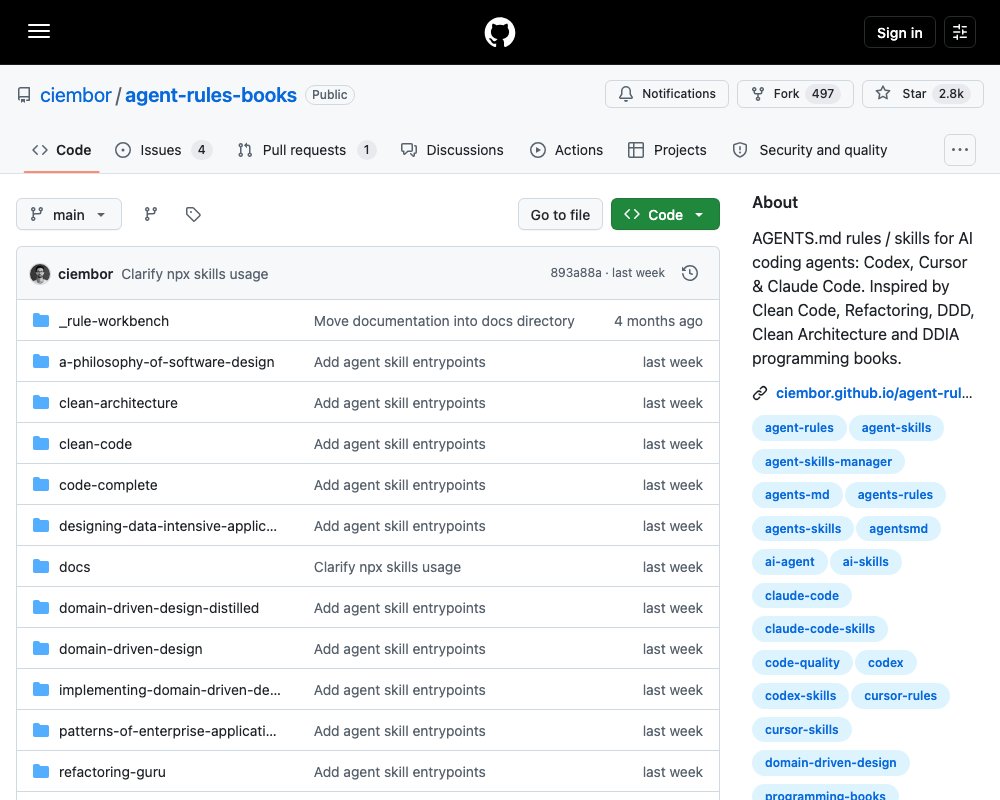Viewport: 1000px width, 800px height.
Task: Select the claude-code-skills topic tag
Action: [820, 629]
